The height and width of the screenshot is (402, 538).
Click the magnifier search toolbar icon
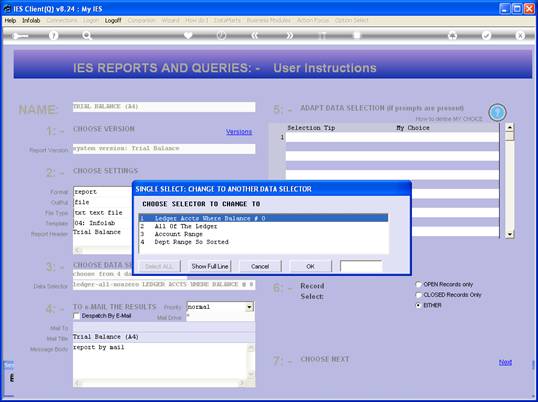pos(87,35)
